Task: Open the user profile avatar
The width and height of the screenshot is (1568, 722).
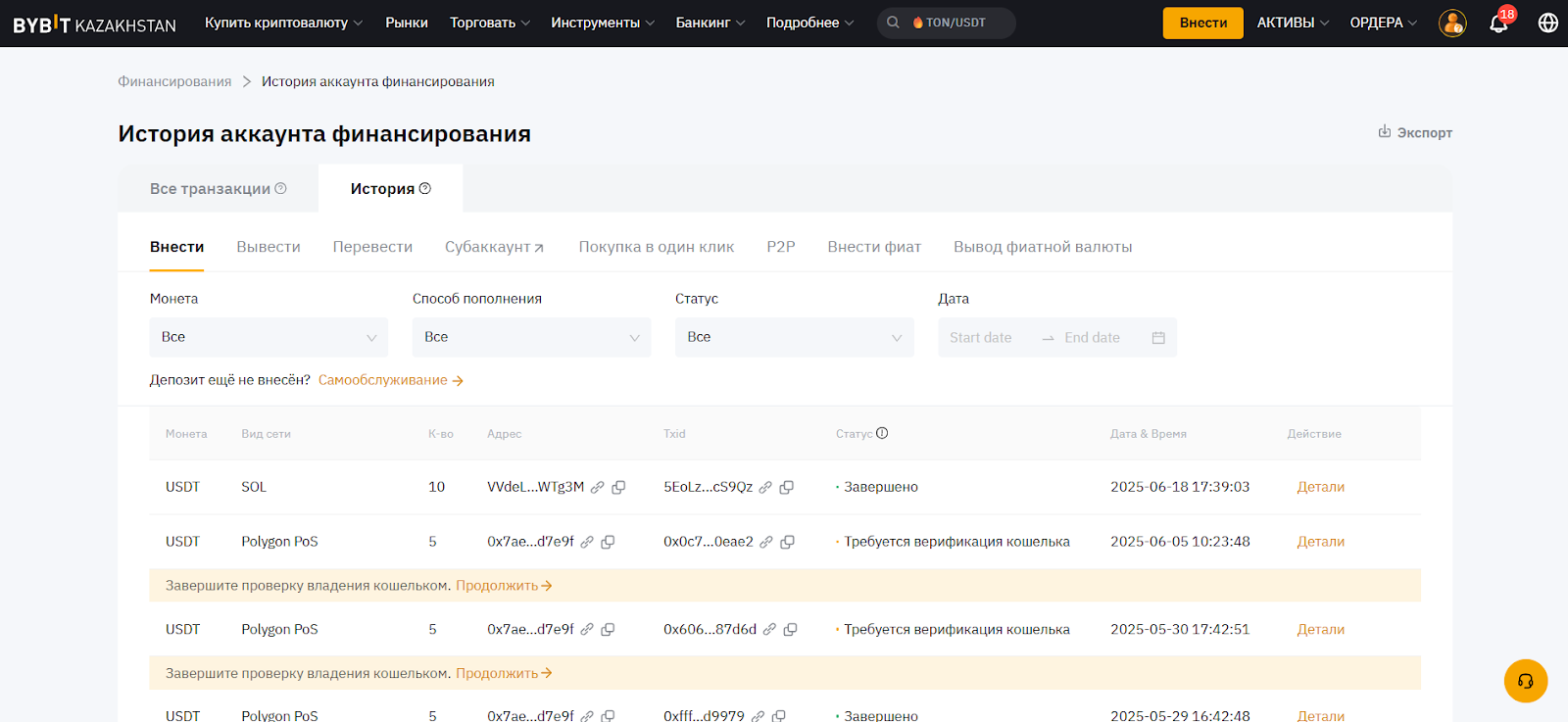Action: (1452, 23)
